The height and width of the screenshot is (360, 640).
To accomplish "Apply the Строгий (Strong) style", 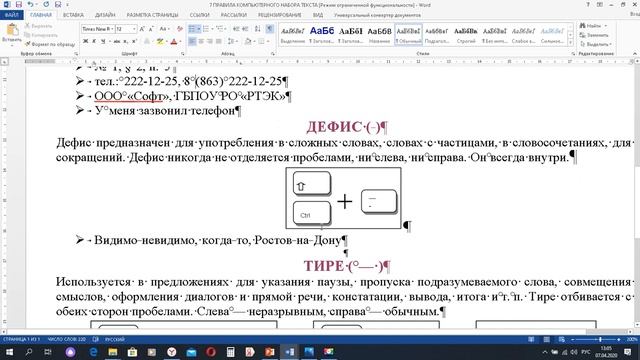I will click(466, 35).
